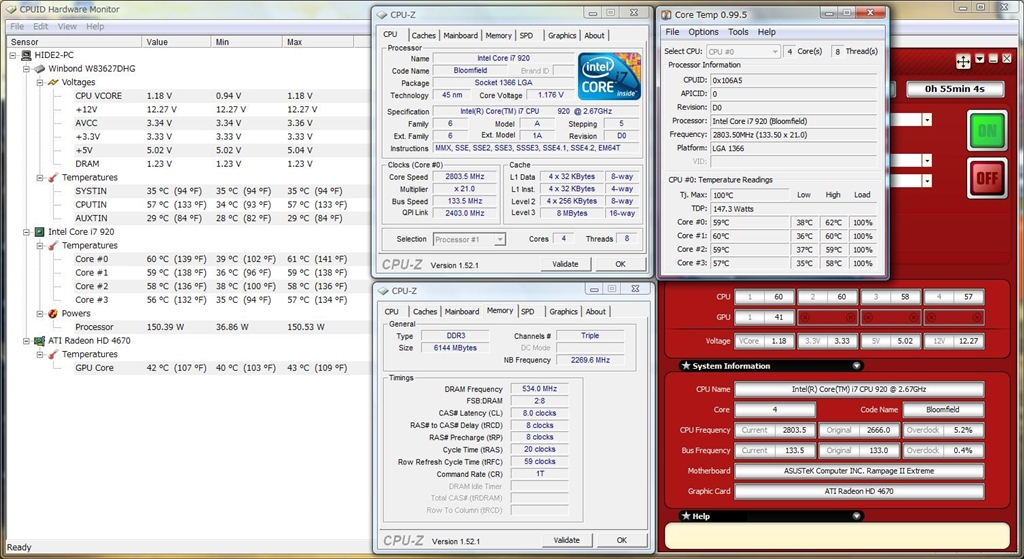
Task: Click the Intel Core i7 logo
Action: pos(610,77)
